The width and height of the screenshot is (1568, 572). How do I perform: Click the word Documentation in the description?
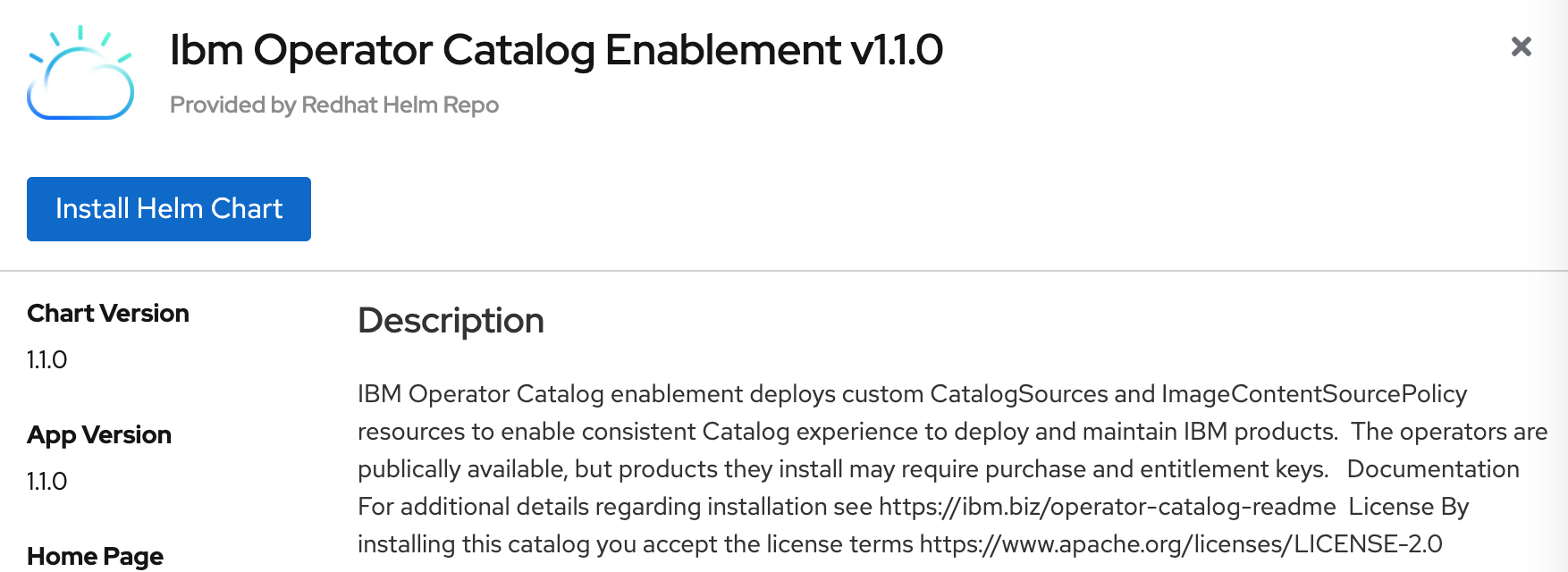coord(1433,469)
